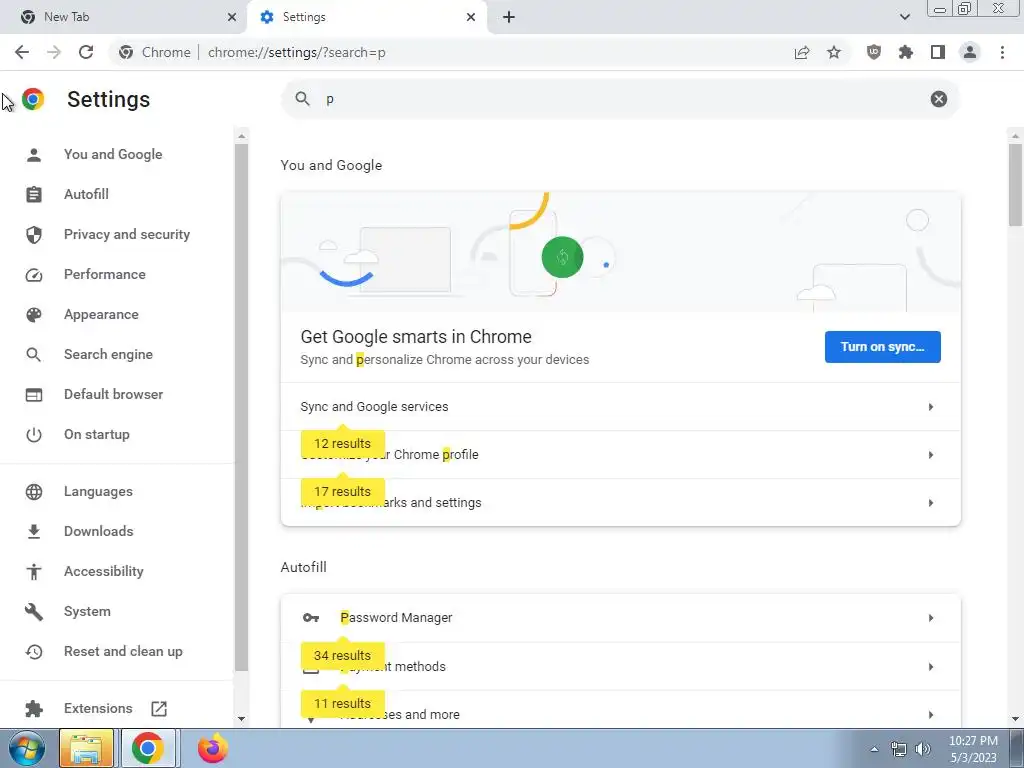Open Privacy and security section
The width and height of the screenshot is (1024, 768).
pos(126,234)
